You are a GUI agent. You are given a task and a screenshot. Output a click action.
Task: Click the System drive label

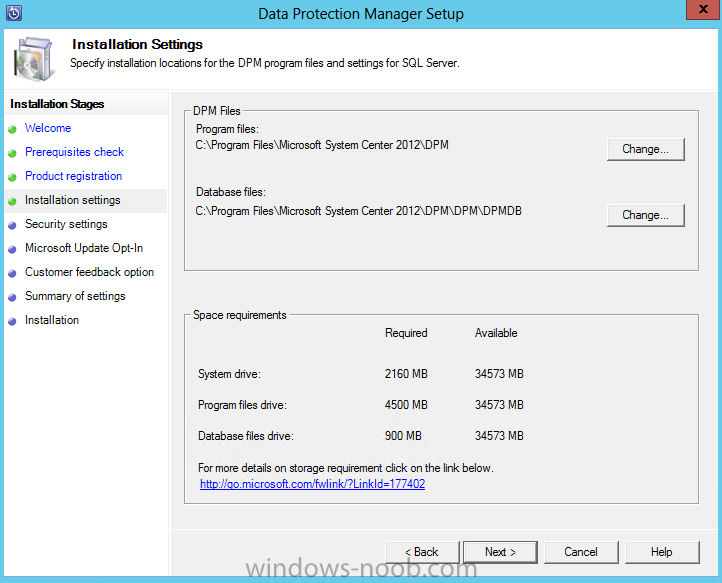[229, 374]
